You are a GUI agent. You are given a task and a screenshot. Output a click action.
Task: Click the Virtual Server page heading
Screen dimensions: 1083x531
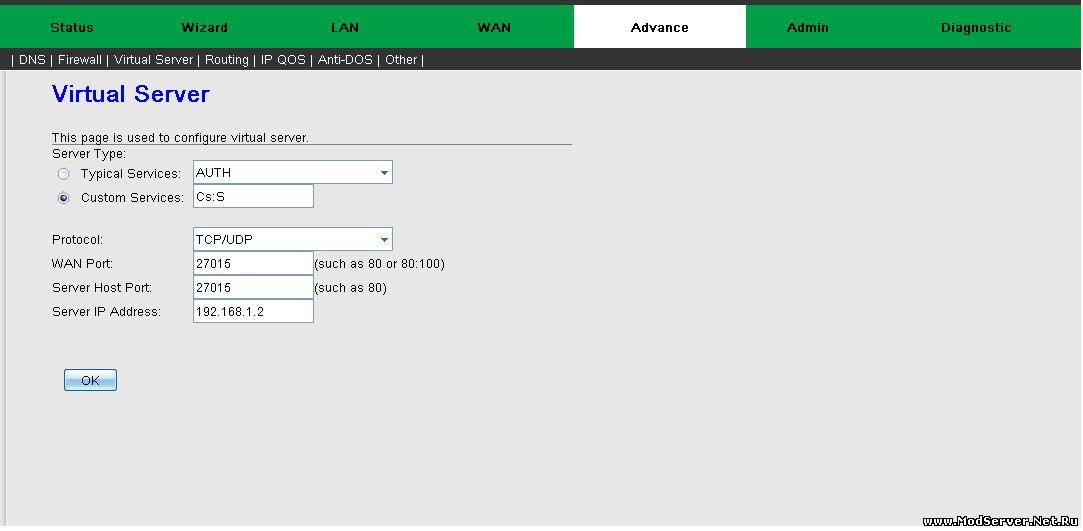tap(131, 94)
